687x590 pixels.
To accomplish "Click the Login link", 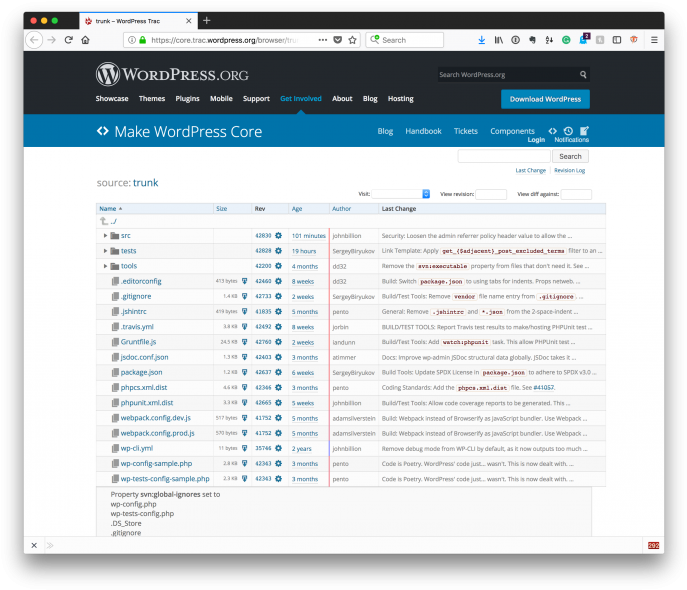I will 536,140.
